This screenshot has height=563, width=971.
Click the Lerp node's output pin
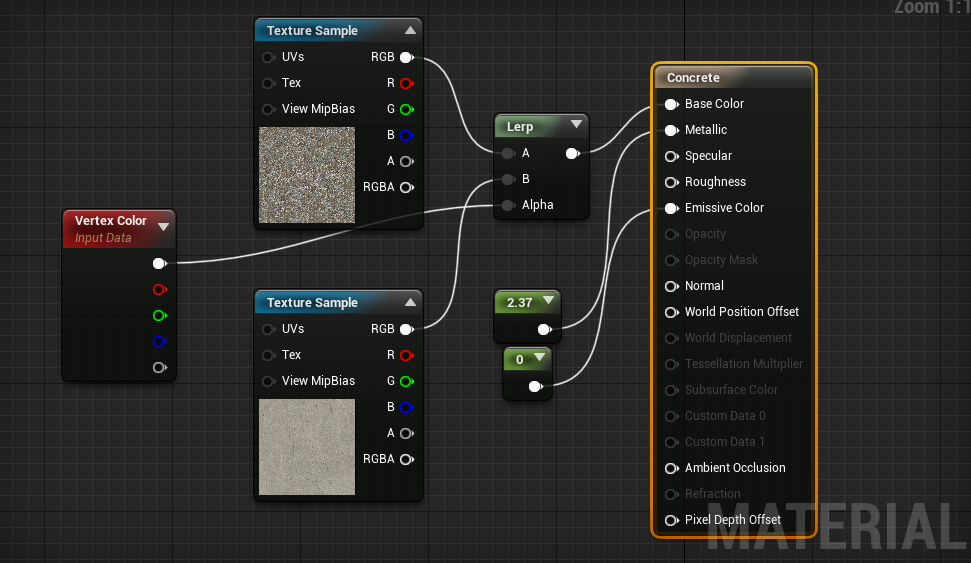point(573,153)
